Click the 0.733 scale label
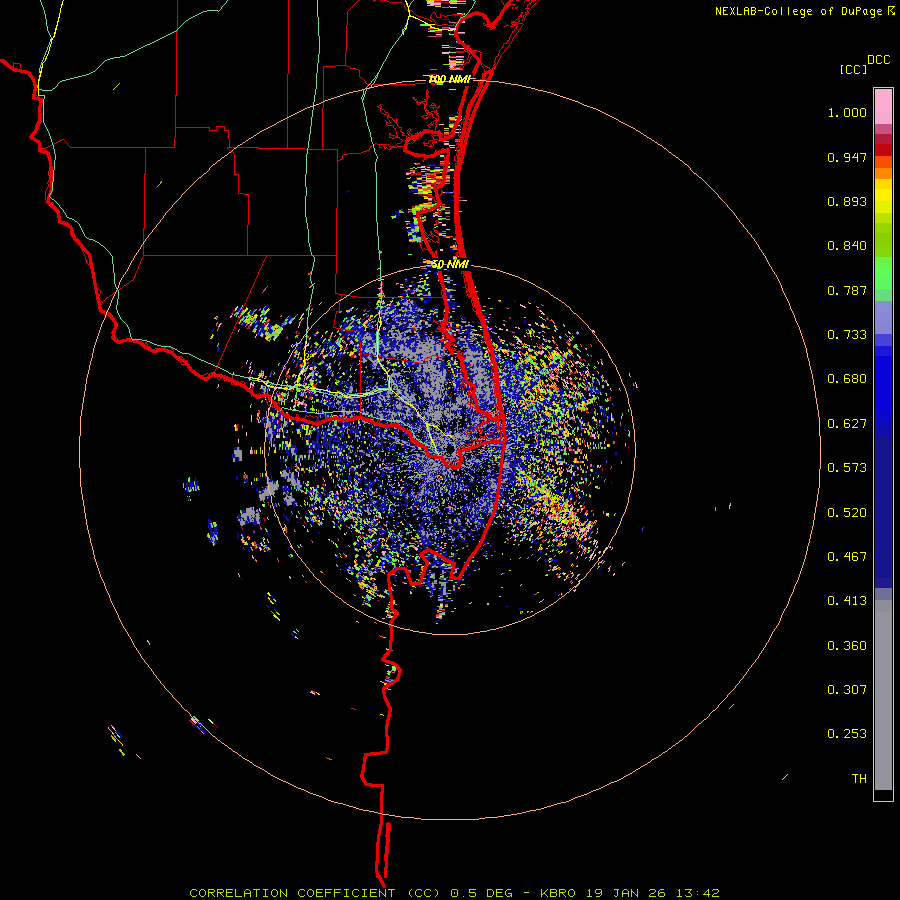Image resolution: width=900 pixels, height=900 pixels. coord(847,335)
